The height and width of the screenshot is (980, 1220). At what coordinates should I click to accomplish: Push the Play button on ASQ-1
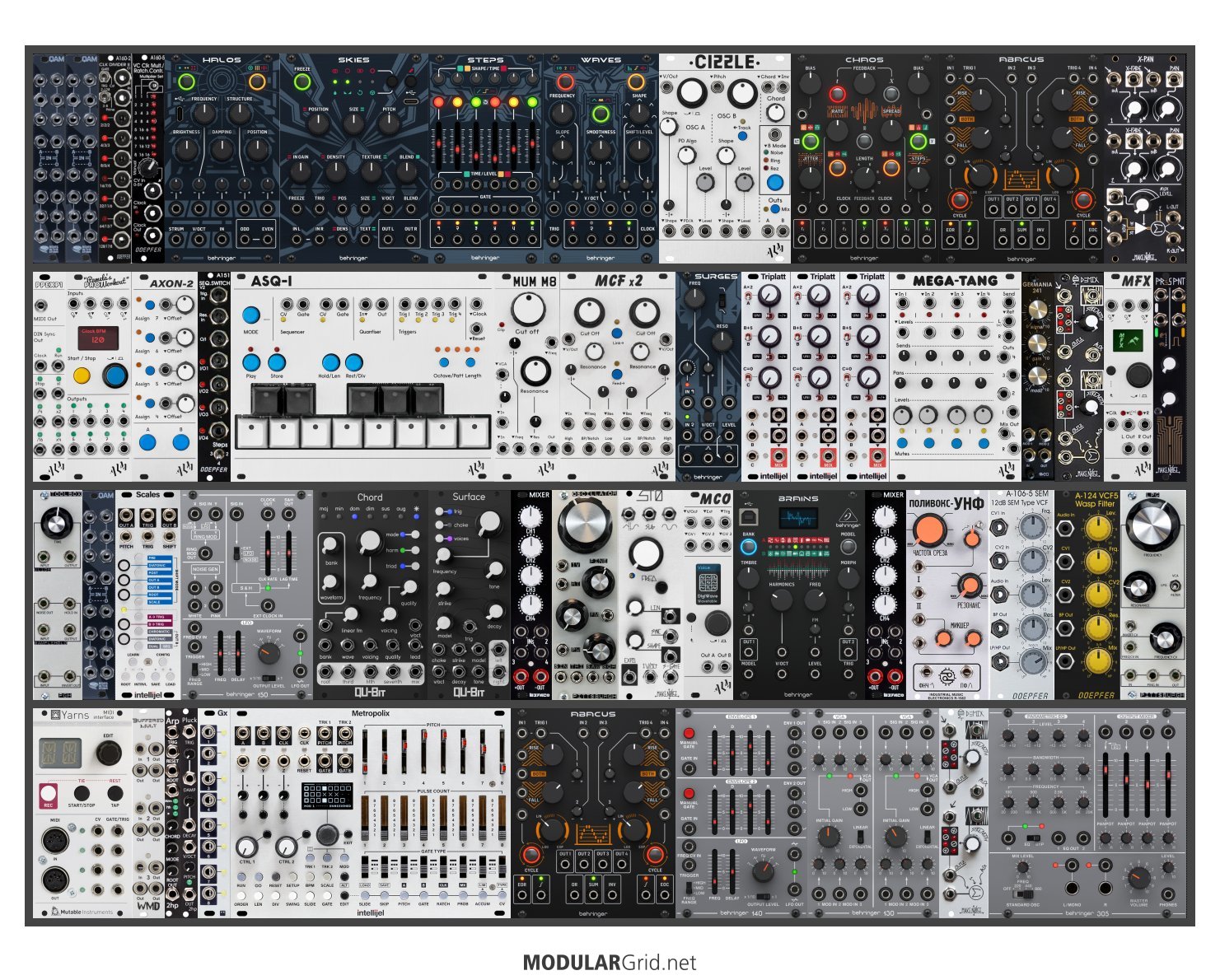pos(251,362)
